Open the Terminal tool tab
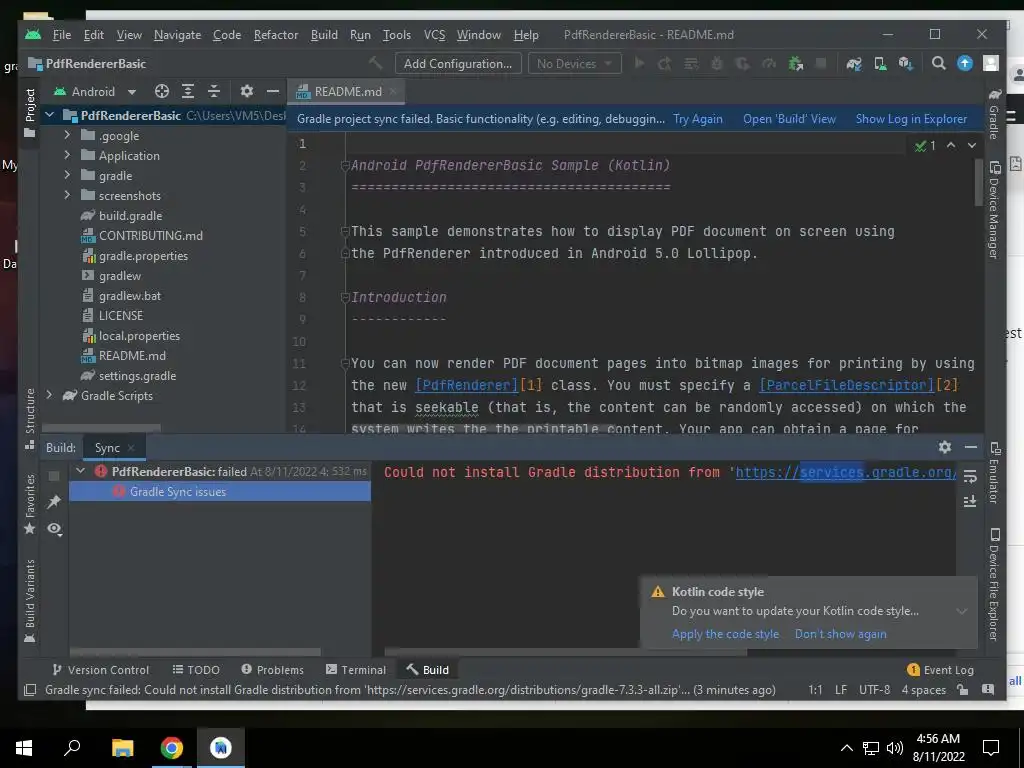Viewport: 1024px width, 768px height. coord(356,669)
